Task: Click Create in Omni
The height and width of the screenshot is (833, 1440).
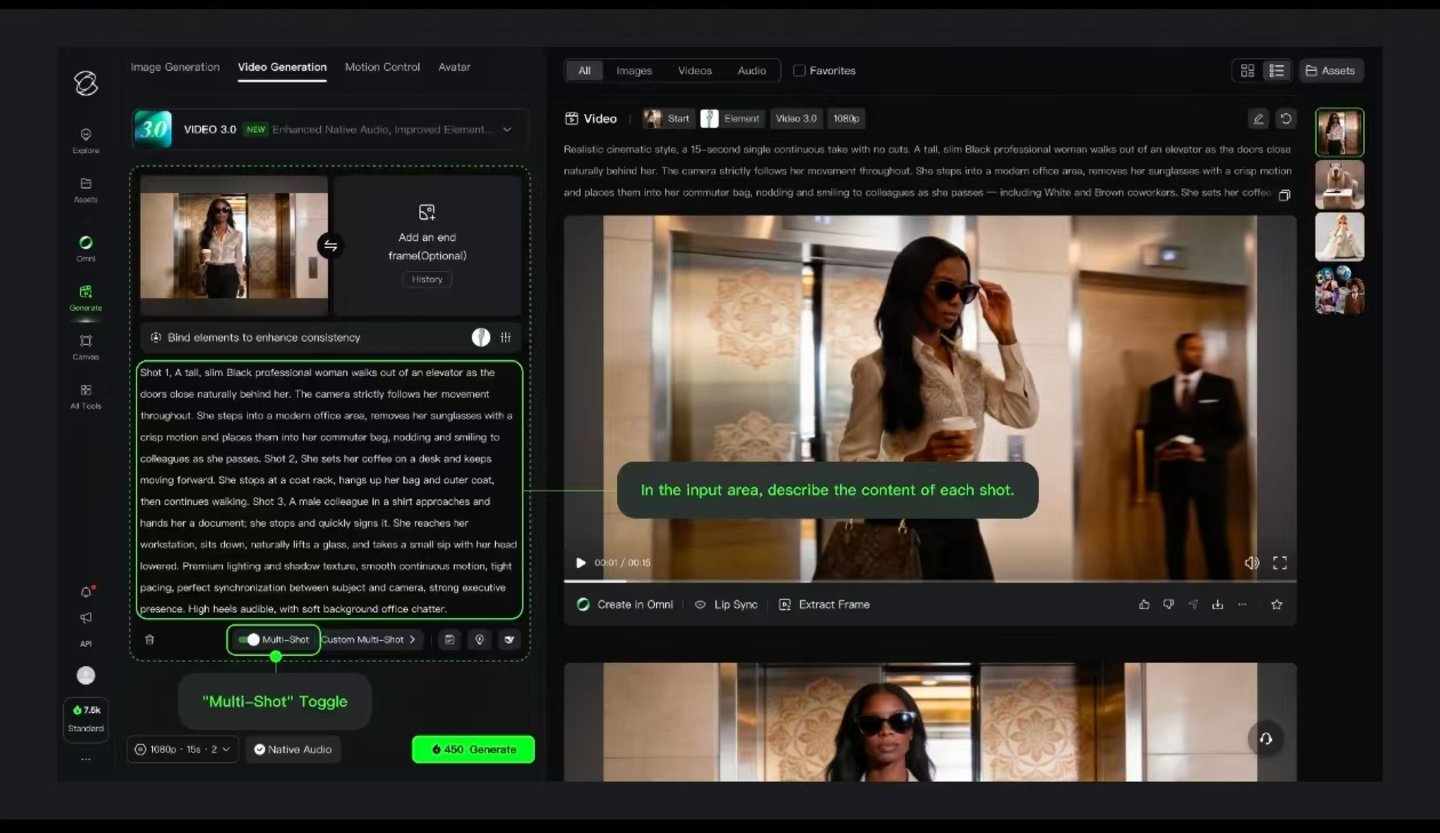Action: pyautogui.click(x=625, y=605)
